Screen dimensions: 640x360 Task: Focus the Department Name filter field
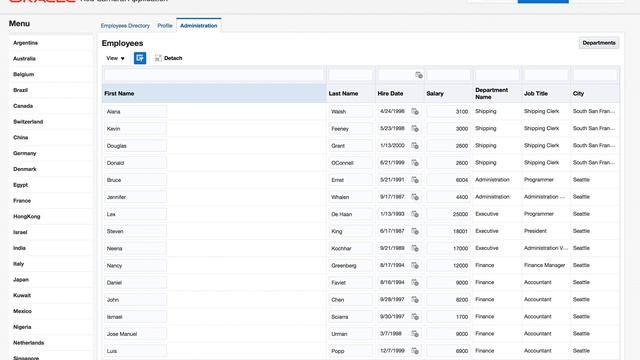(497, 75)
